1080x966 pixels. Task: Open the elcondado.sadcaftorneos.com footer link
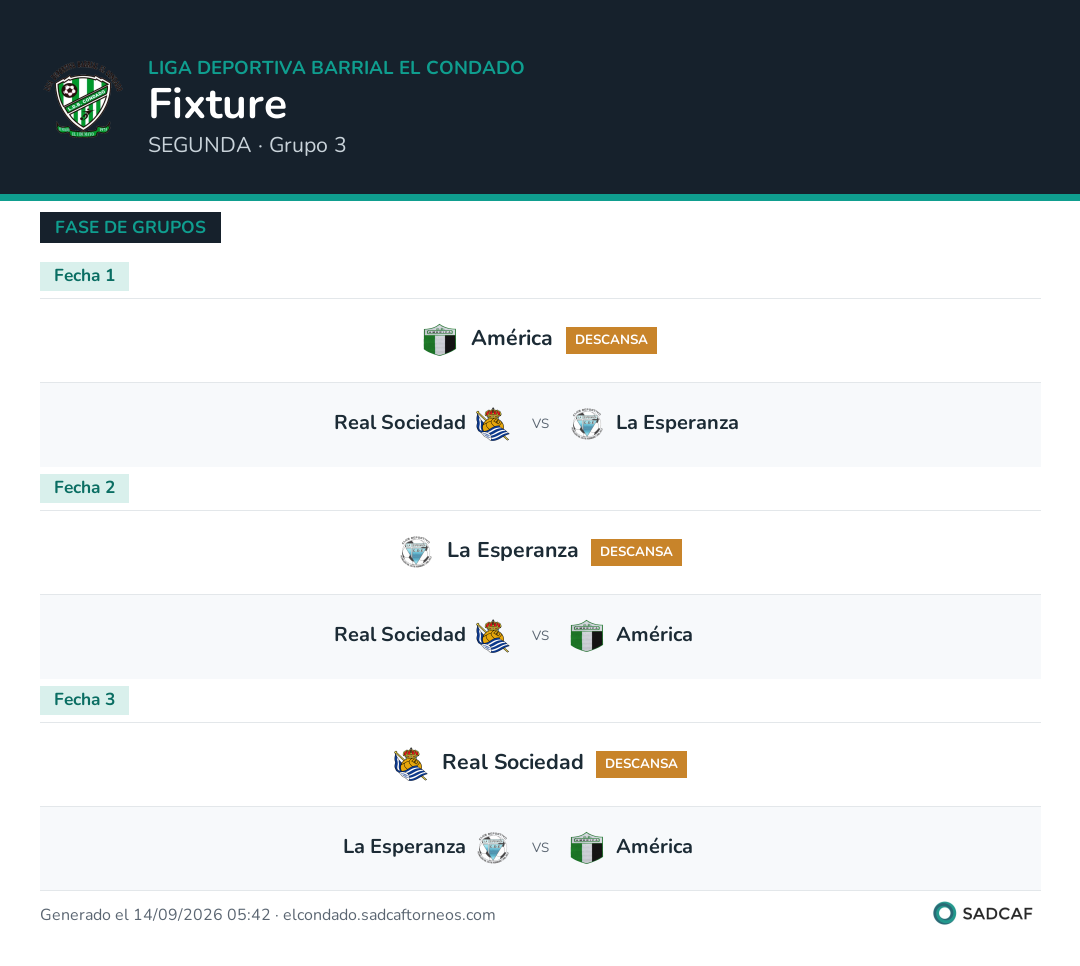[389, 915]
